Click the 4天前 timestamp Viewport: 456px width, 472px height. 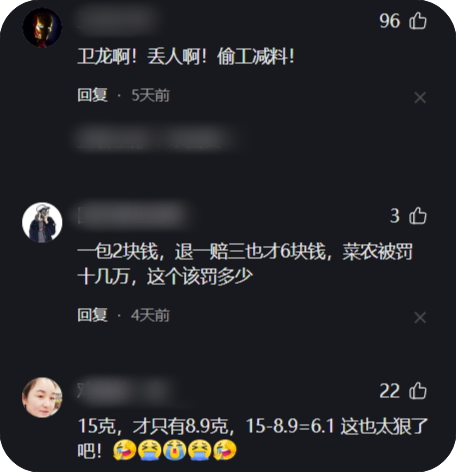(x=150, y=315)
